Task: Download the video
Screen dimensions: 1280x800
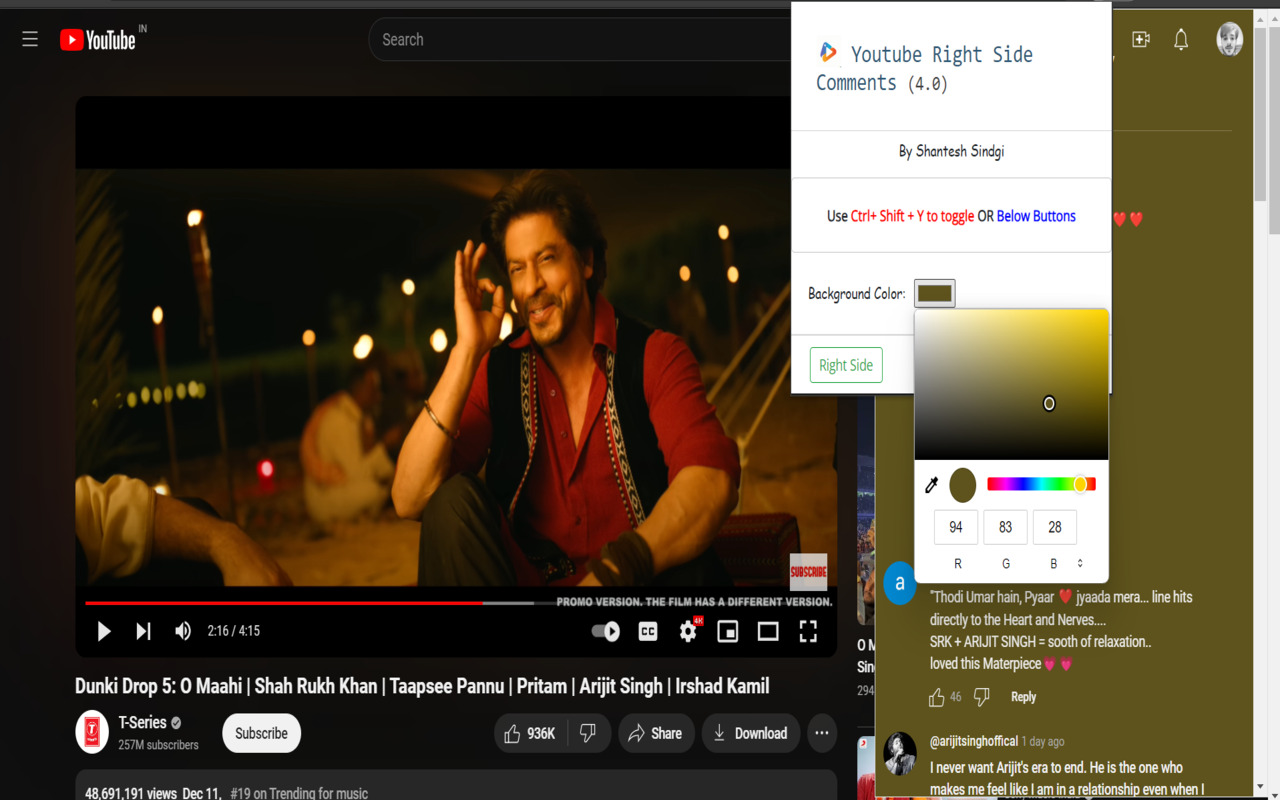Action: point(751,733)
